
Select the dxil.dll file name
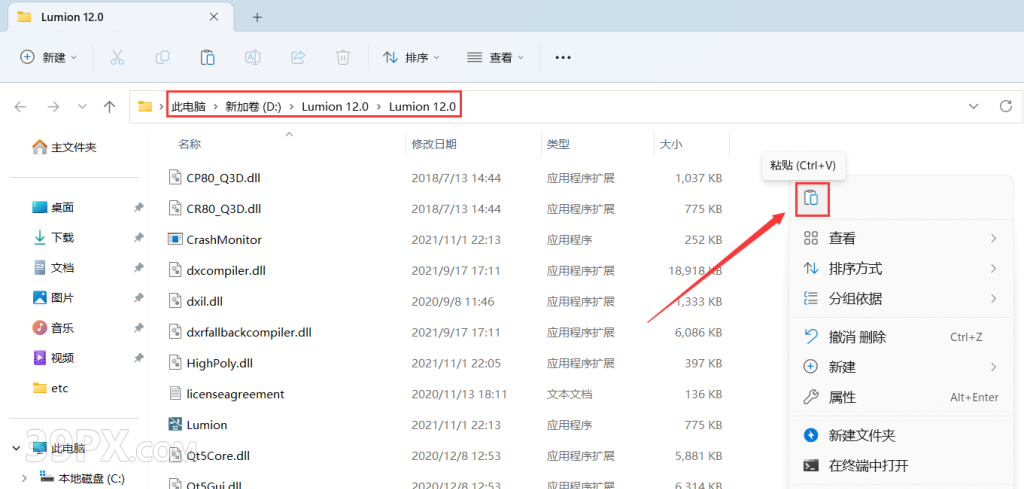[x=205, y=302]
